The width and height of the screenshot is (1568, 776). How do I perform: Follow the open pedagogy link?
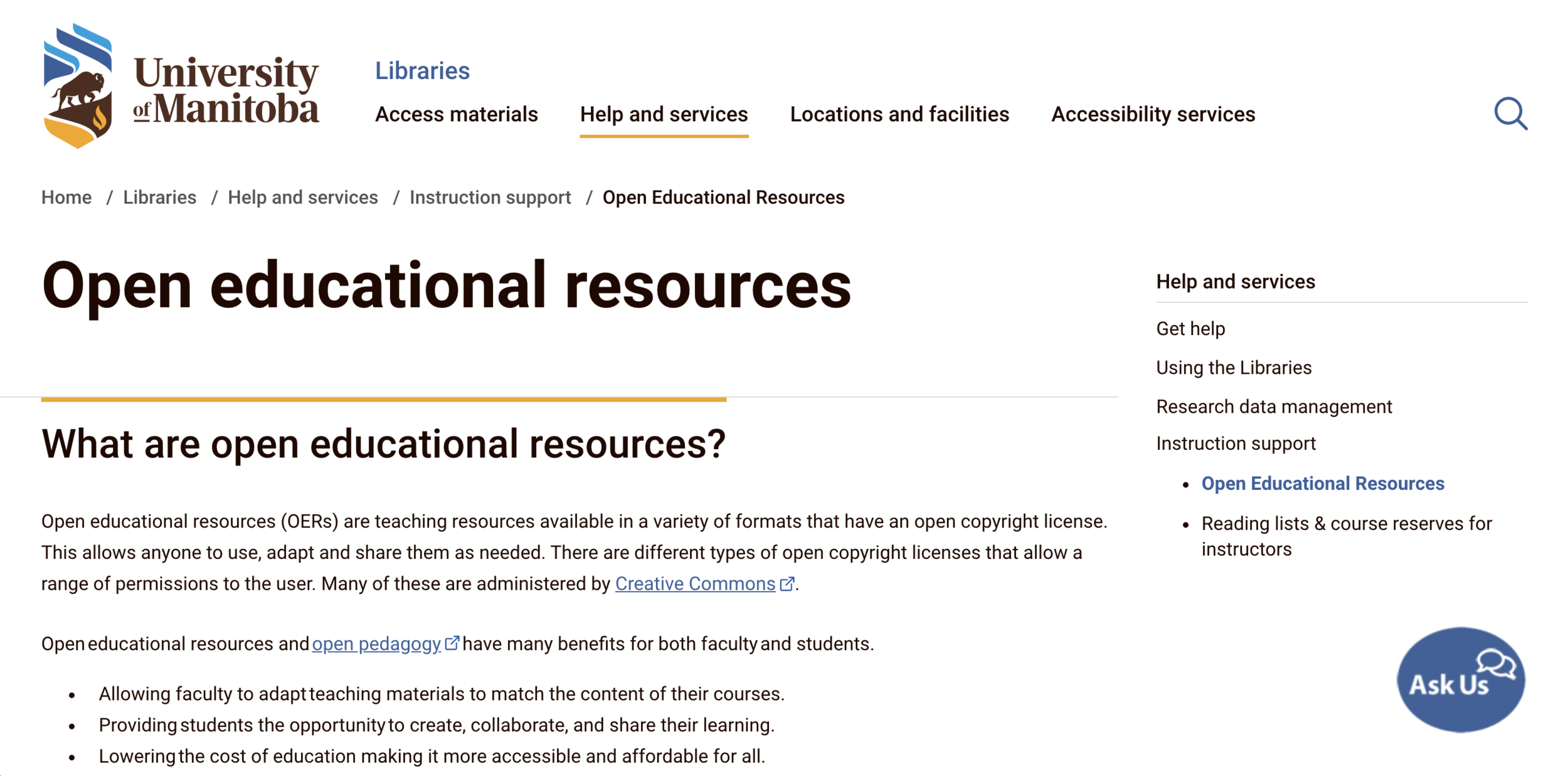pyautogui.click(x=376, y=644)
